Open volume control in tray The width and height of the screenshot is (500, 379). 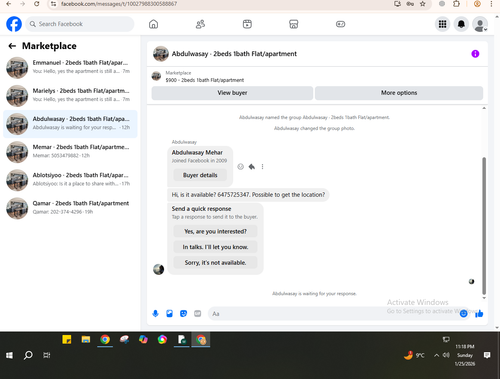coord(446,355)
